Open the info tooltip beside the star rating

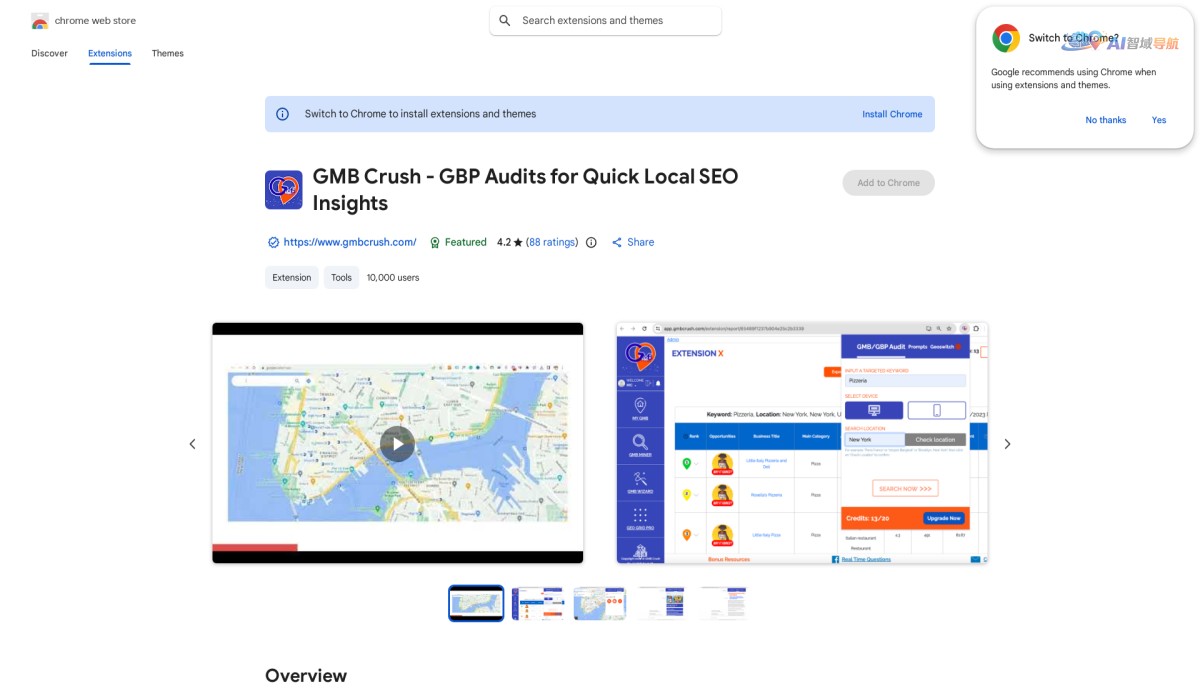(591, 242)
